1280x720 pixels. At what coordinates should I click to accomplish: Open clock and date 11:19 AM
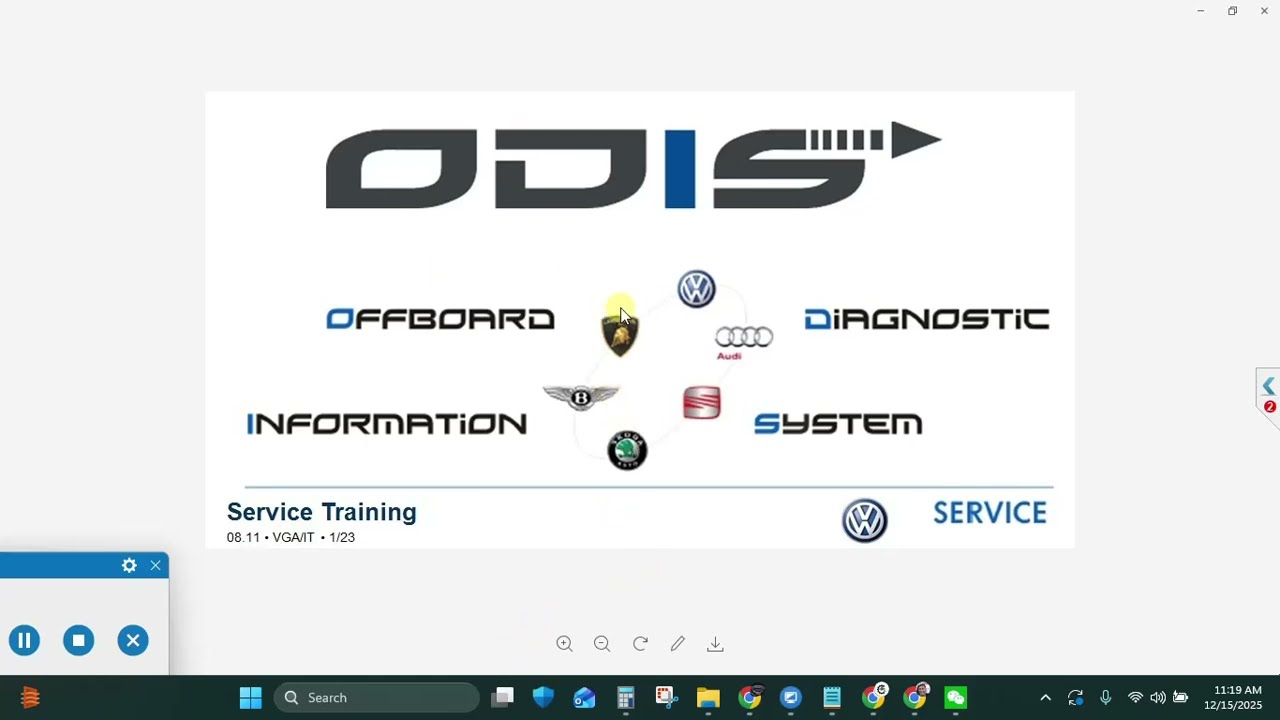(1233, 698)
